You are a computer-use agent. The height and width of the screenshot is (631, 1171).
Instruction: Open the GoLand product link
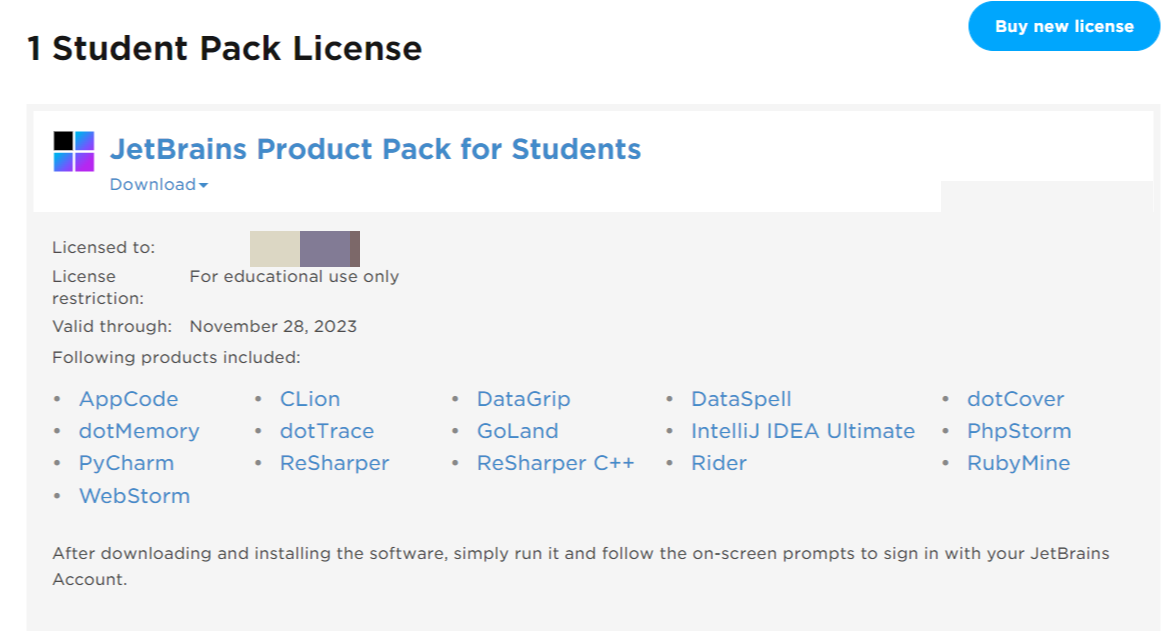coord(518,431)
